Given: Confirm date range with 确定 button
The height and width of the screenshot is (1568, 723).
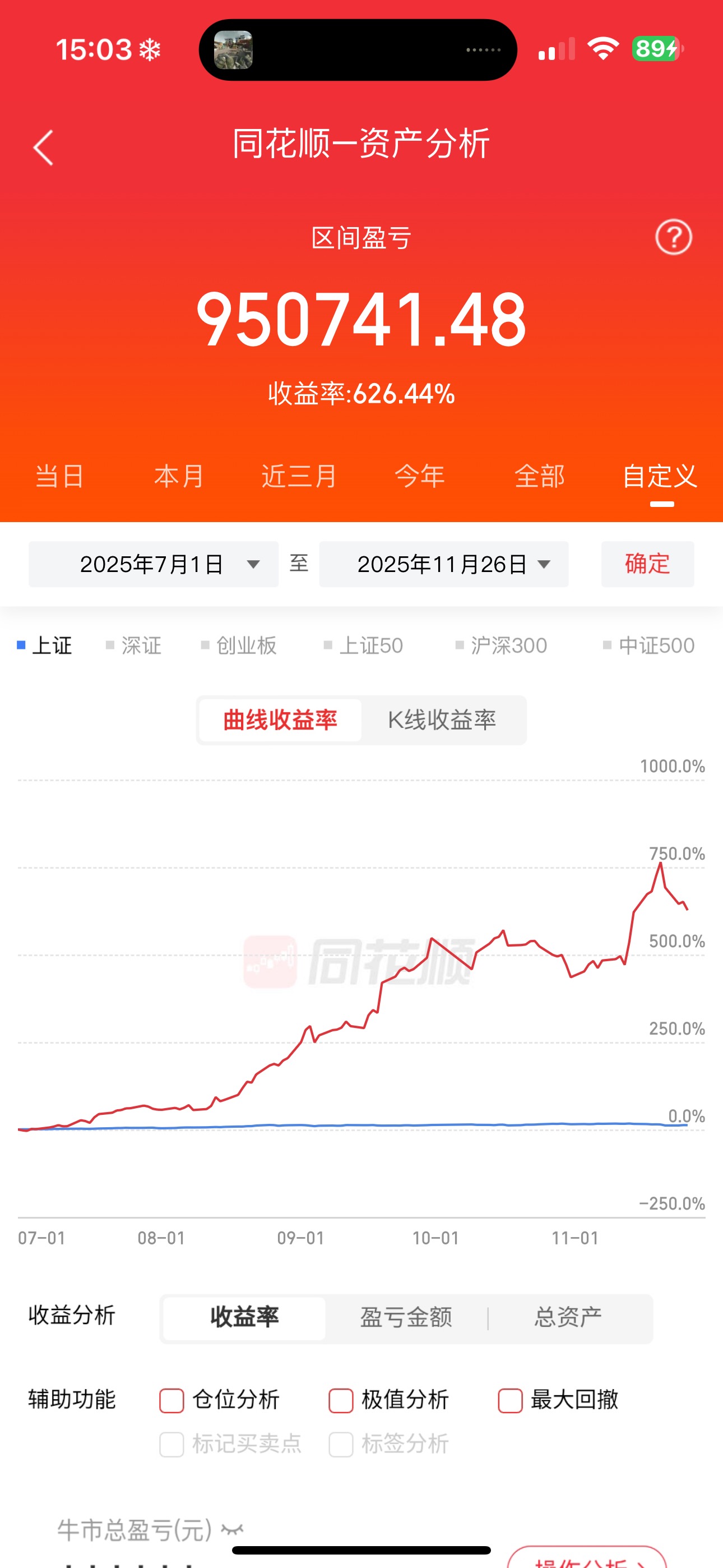Looking at the screenshot, I should (647, 564).
